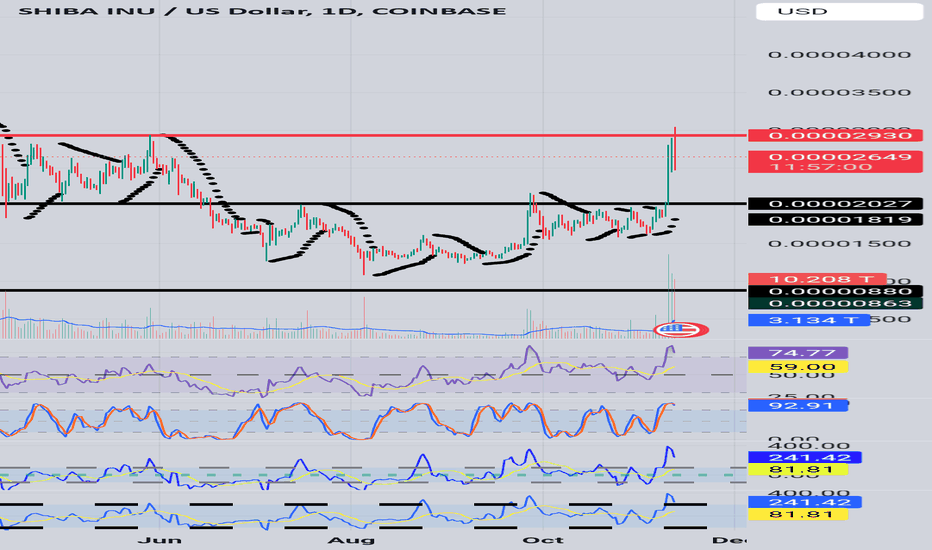Click the stochastic value 92.91 label
This screenshot has width=932, height=550.
(798, 406)
